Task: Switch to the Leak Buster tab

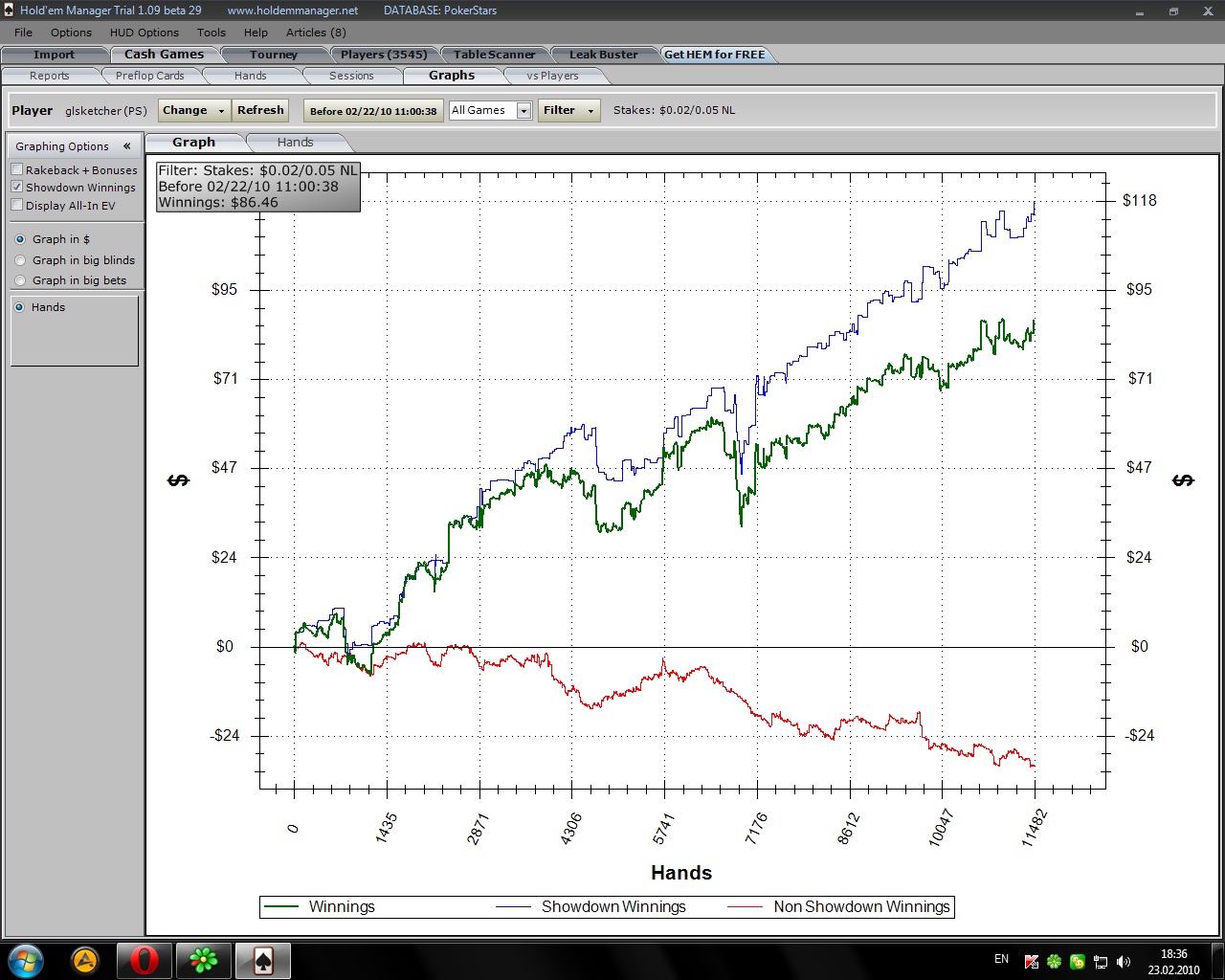Action: (x=603, y=55)
